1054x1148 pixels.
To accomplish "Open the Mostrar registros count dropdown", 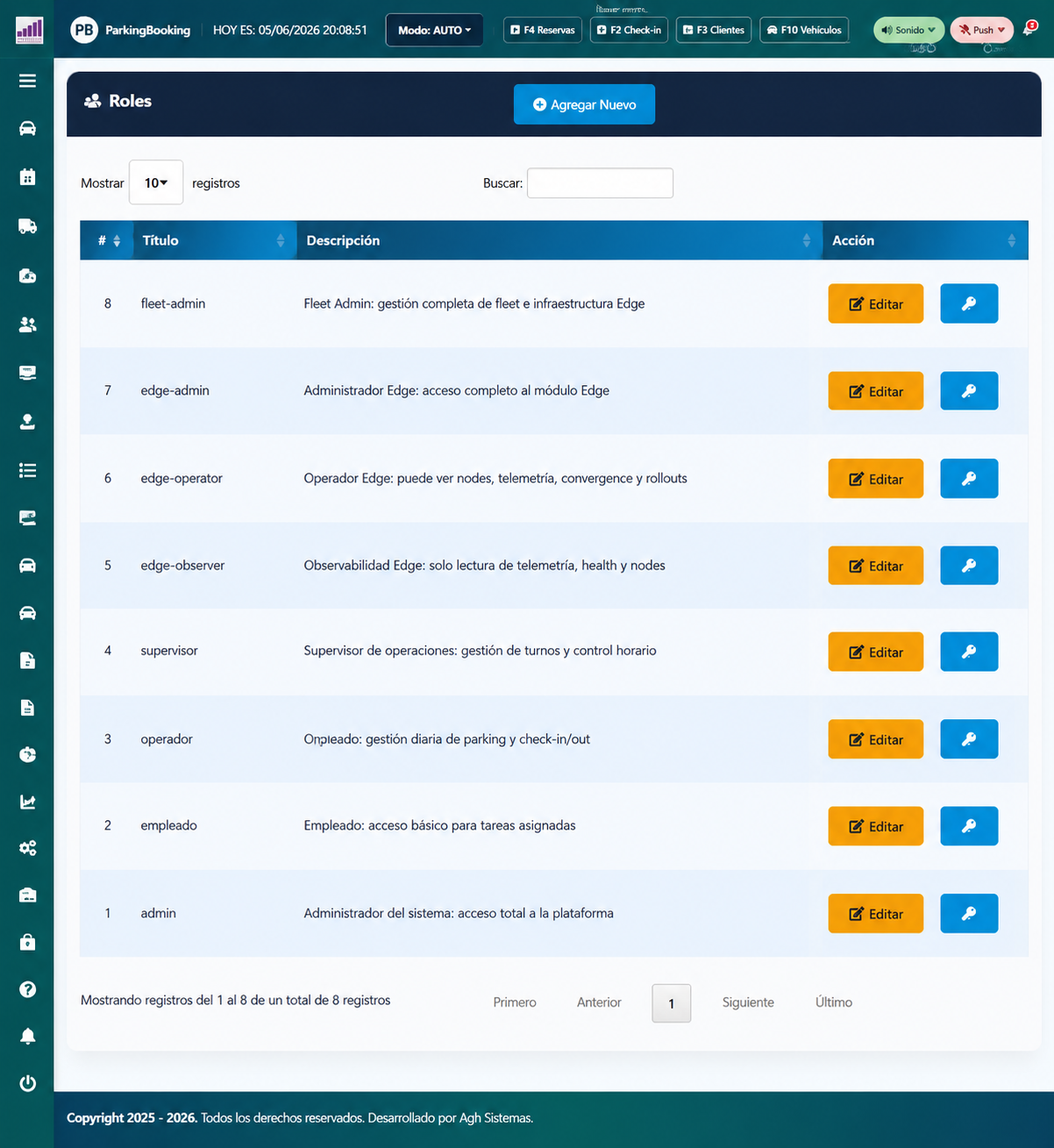I will point(156,182).
